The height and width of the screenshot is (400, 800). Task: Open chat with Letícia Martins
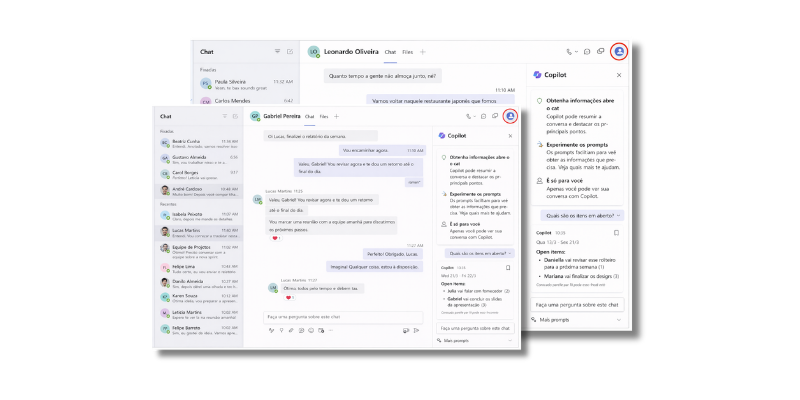[199, 314]
